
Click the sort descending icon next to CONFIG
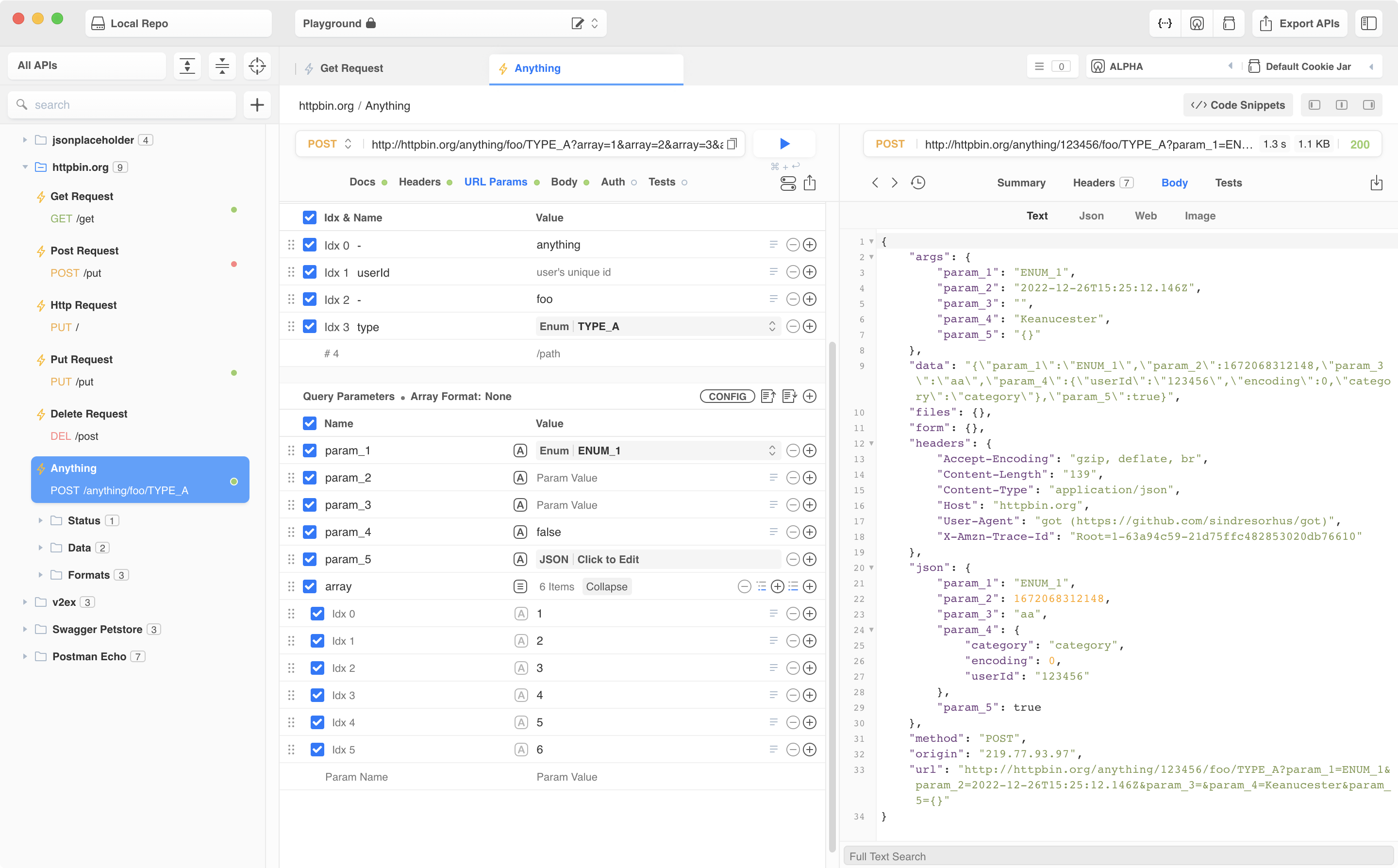click(790, 396)
